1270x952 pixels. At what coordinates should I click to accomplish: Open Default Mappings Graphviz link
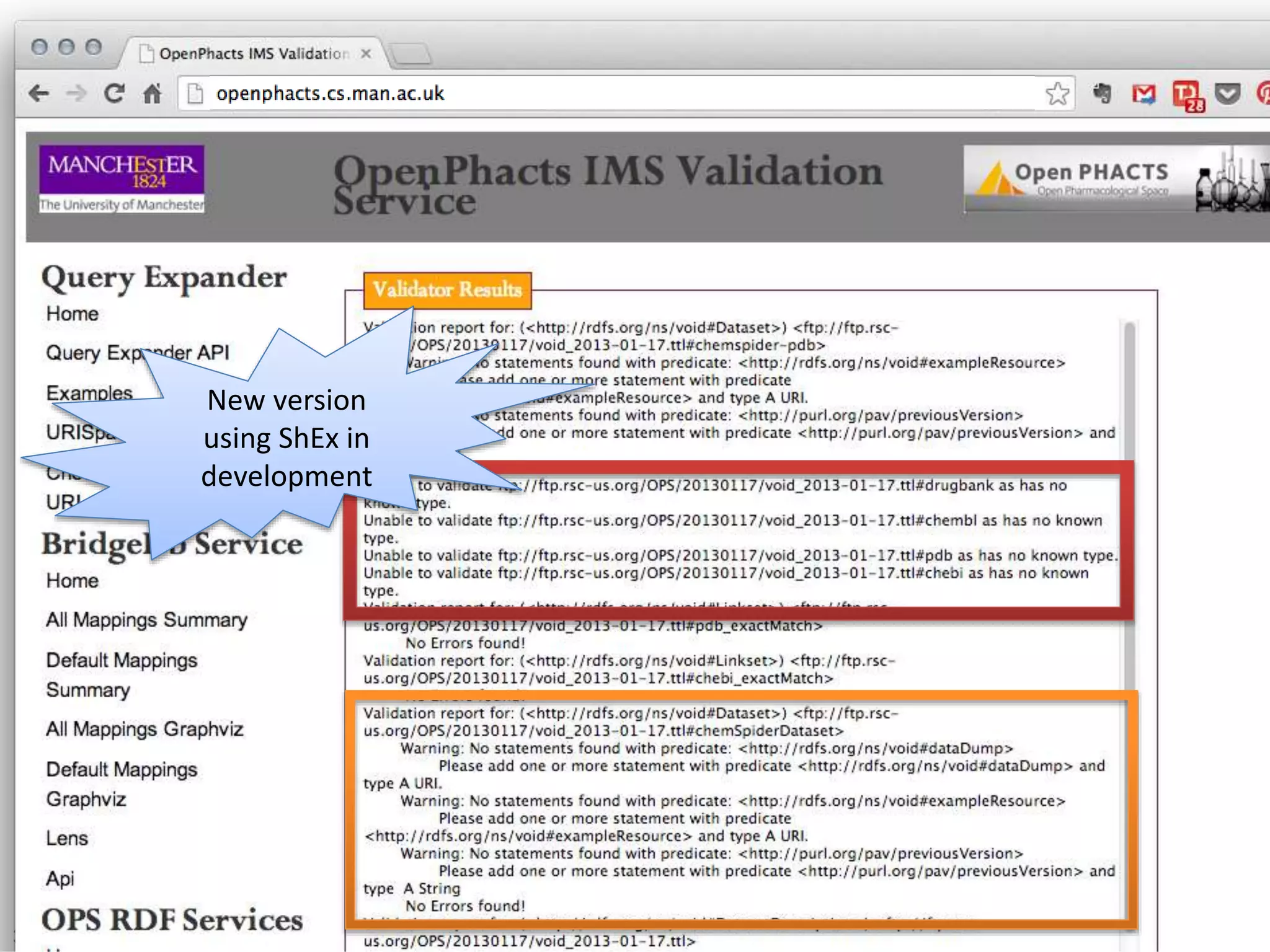122,784
